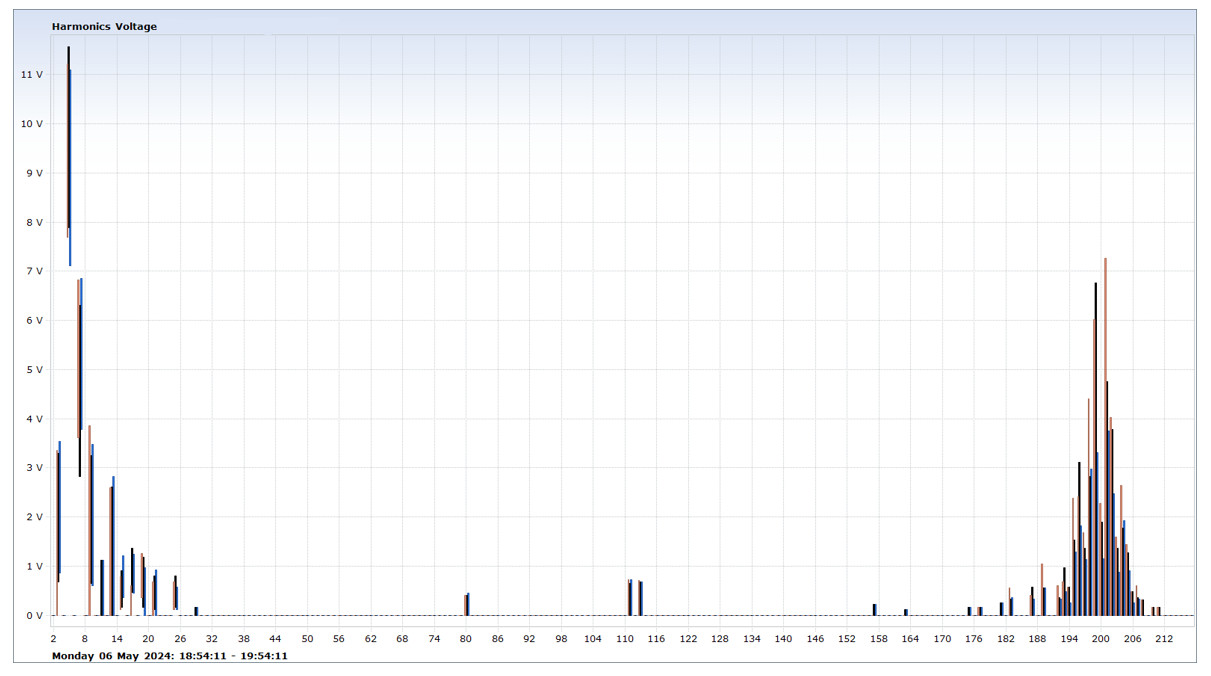
Task: Click harmonic number 194 on the x-axis
Action: pos(1069,638)
